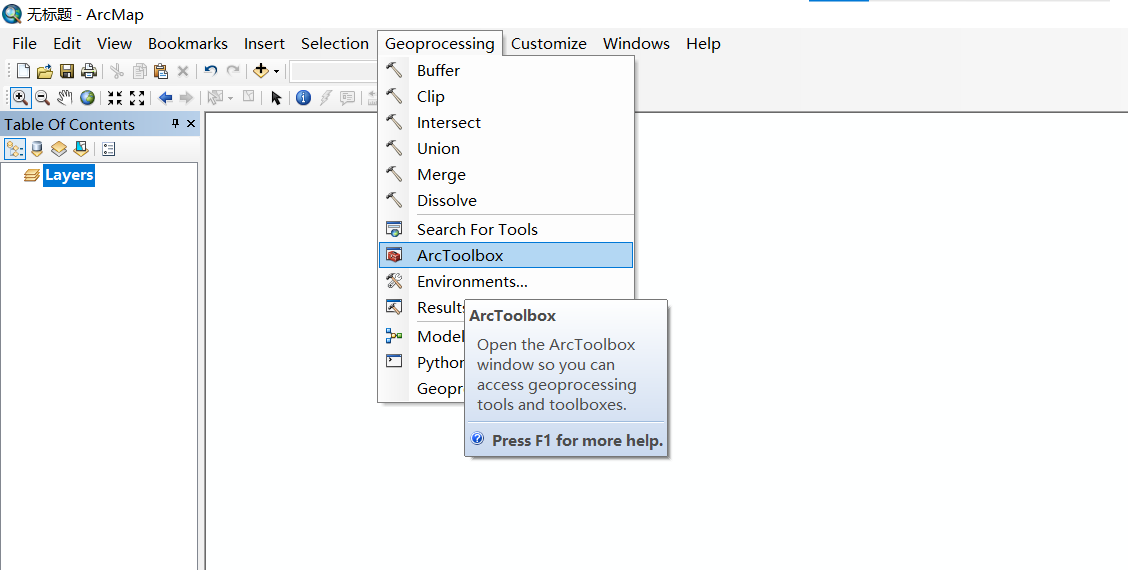Image resolution: width=1128 pixels, height=570 pixels.
Task: Open the Add Data dropdown arrow
Action: coord(276,71)
